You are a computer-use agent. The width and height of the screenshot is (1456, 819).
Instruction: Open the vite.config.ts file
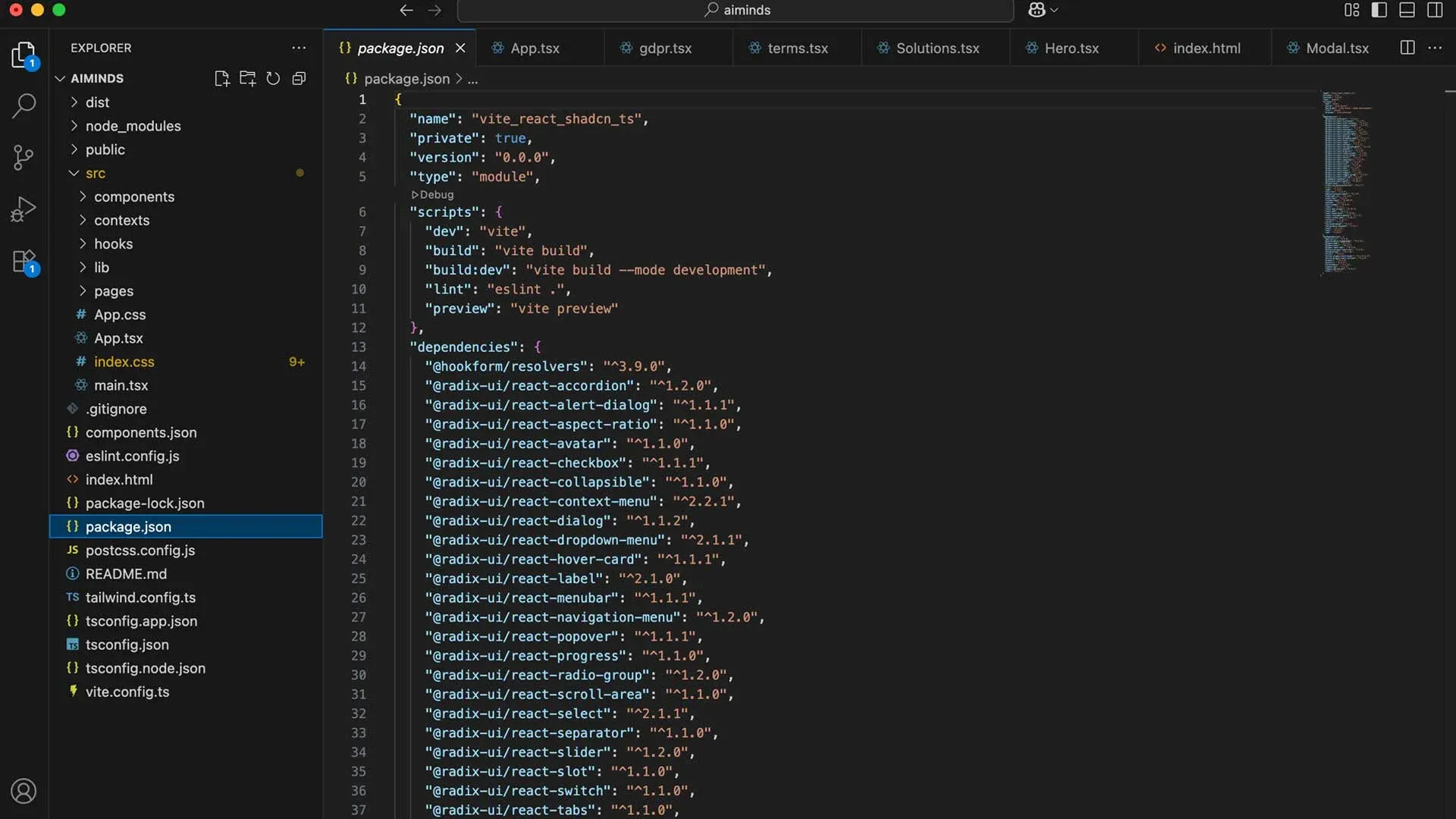(x=127, y=692)
